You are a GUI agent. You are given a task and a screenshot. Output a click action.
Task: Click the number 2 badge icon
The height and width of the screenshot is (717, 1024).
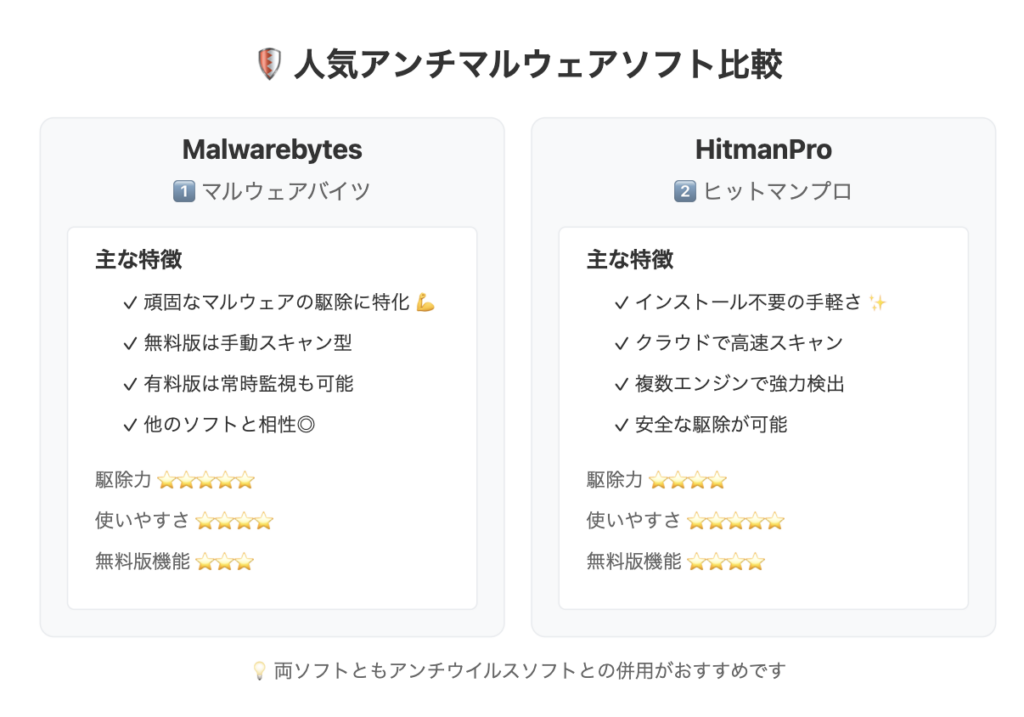685,191
